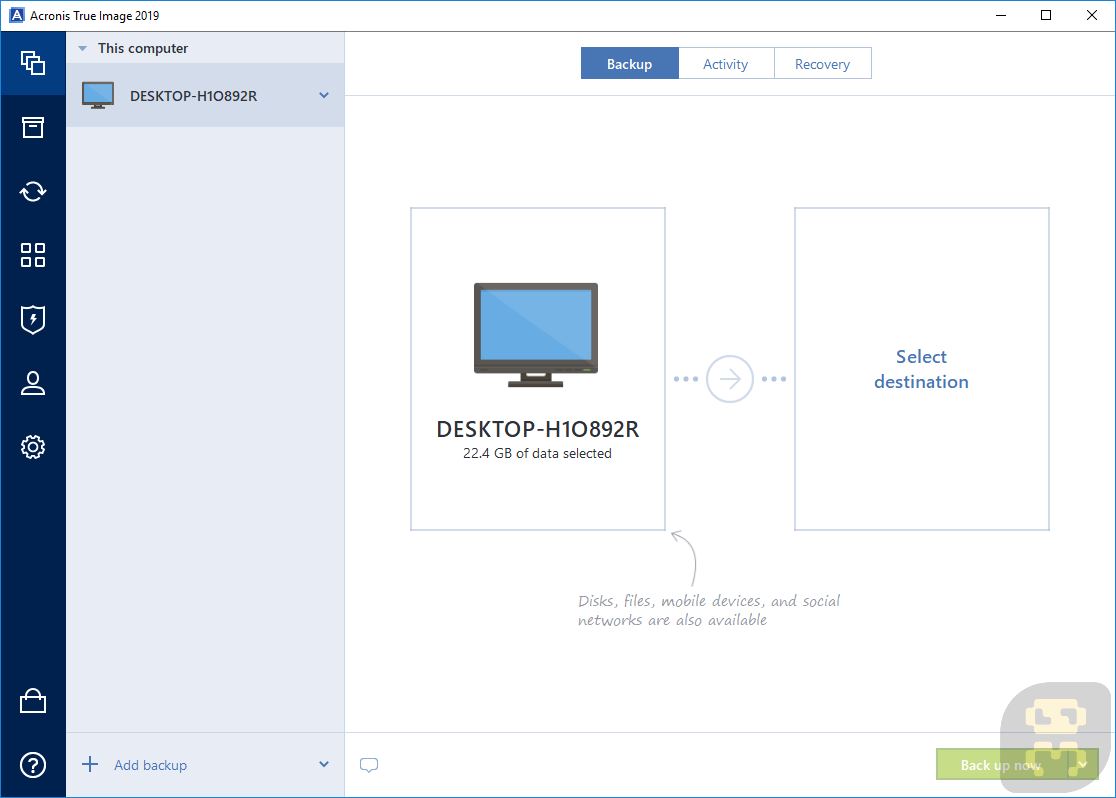1116x798 pixels.
Task: Click the comment bubble icon
Action: (x=369, y=765)
